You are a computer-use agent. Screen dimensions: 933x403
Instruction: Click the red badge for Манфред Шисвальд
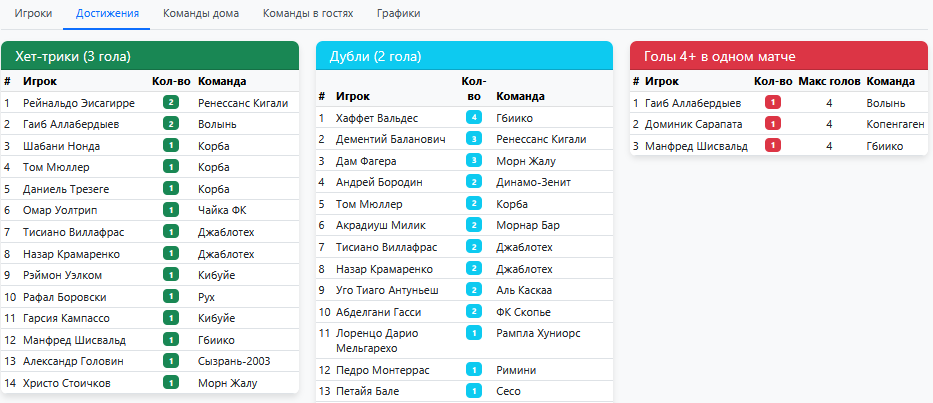point(772,146)
